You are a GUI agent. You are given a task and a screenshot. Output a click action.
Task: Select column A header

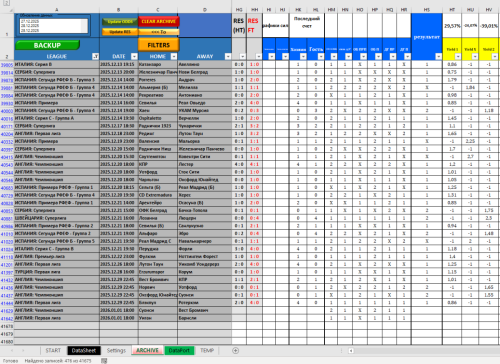coord(57,10)
